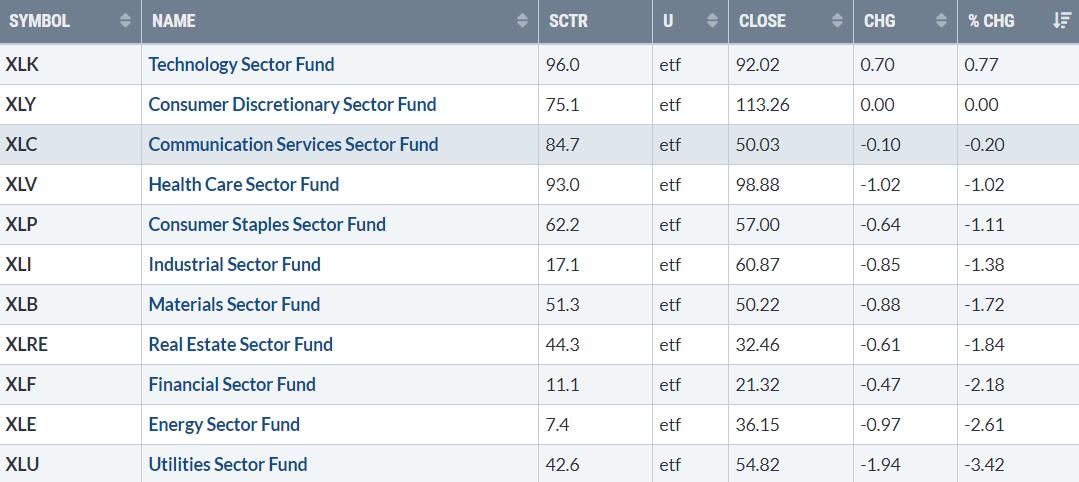Viewport: 1079px width, 482px height.
Task: Open the Industrial Sector Fund link
Action: click(234, 264)
